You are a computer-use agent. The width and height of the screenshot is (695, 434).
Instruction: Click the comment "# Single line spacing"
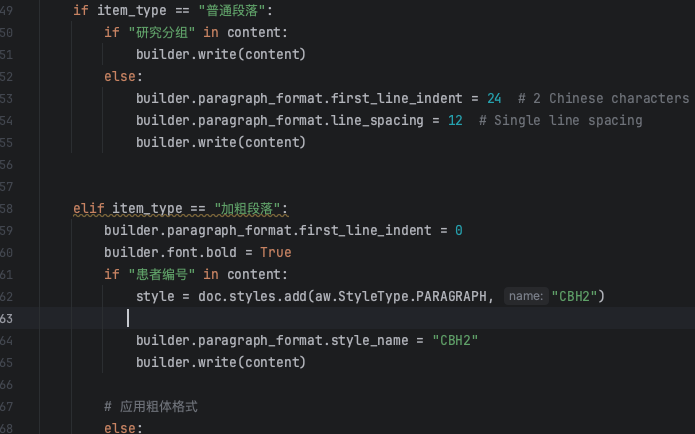(x=561, y=121)
